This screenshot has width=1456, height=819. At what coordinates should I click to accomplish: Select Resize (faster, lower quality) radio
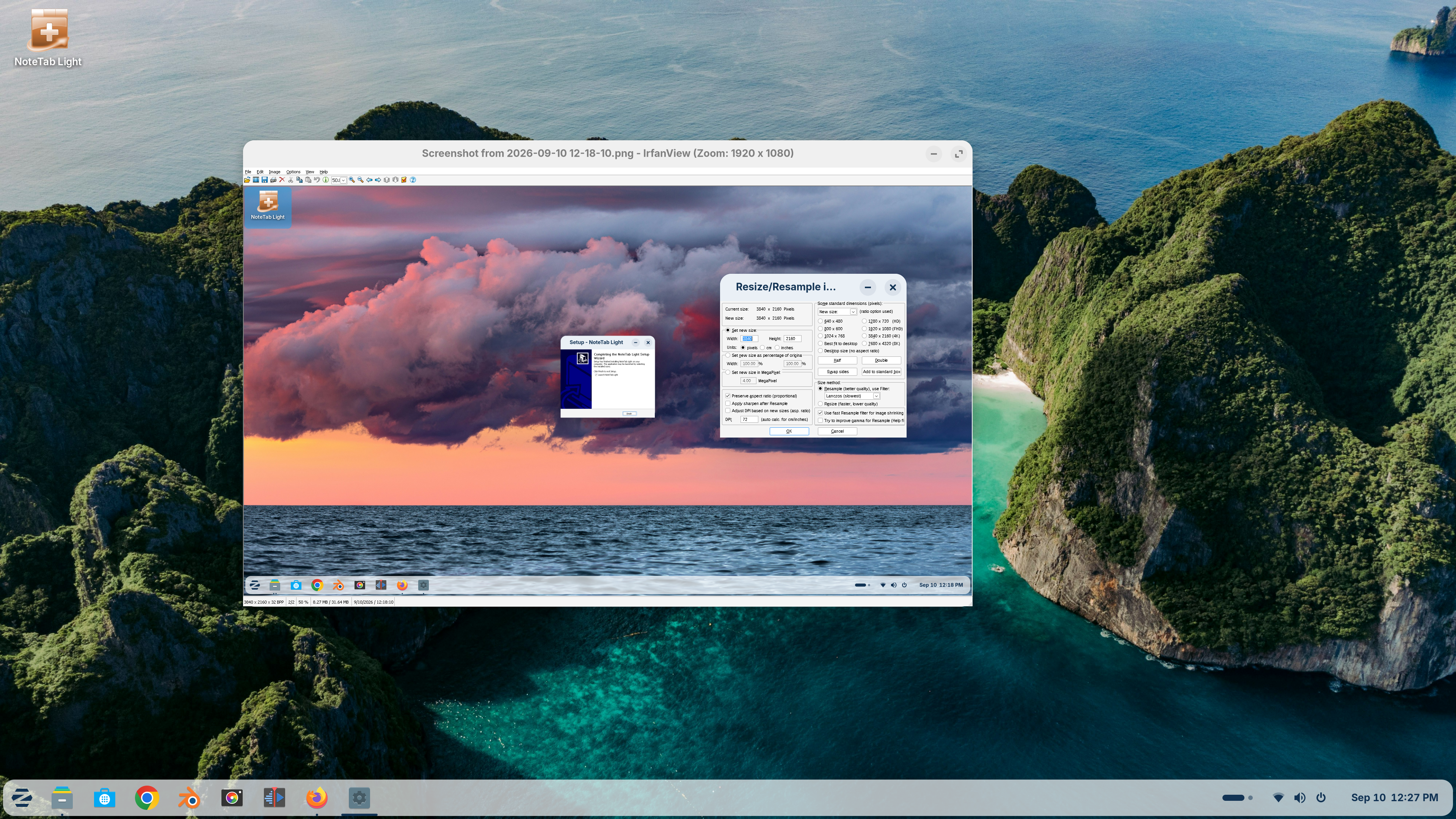tap(820, 403)
